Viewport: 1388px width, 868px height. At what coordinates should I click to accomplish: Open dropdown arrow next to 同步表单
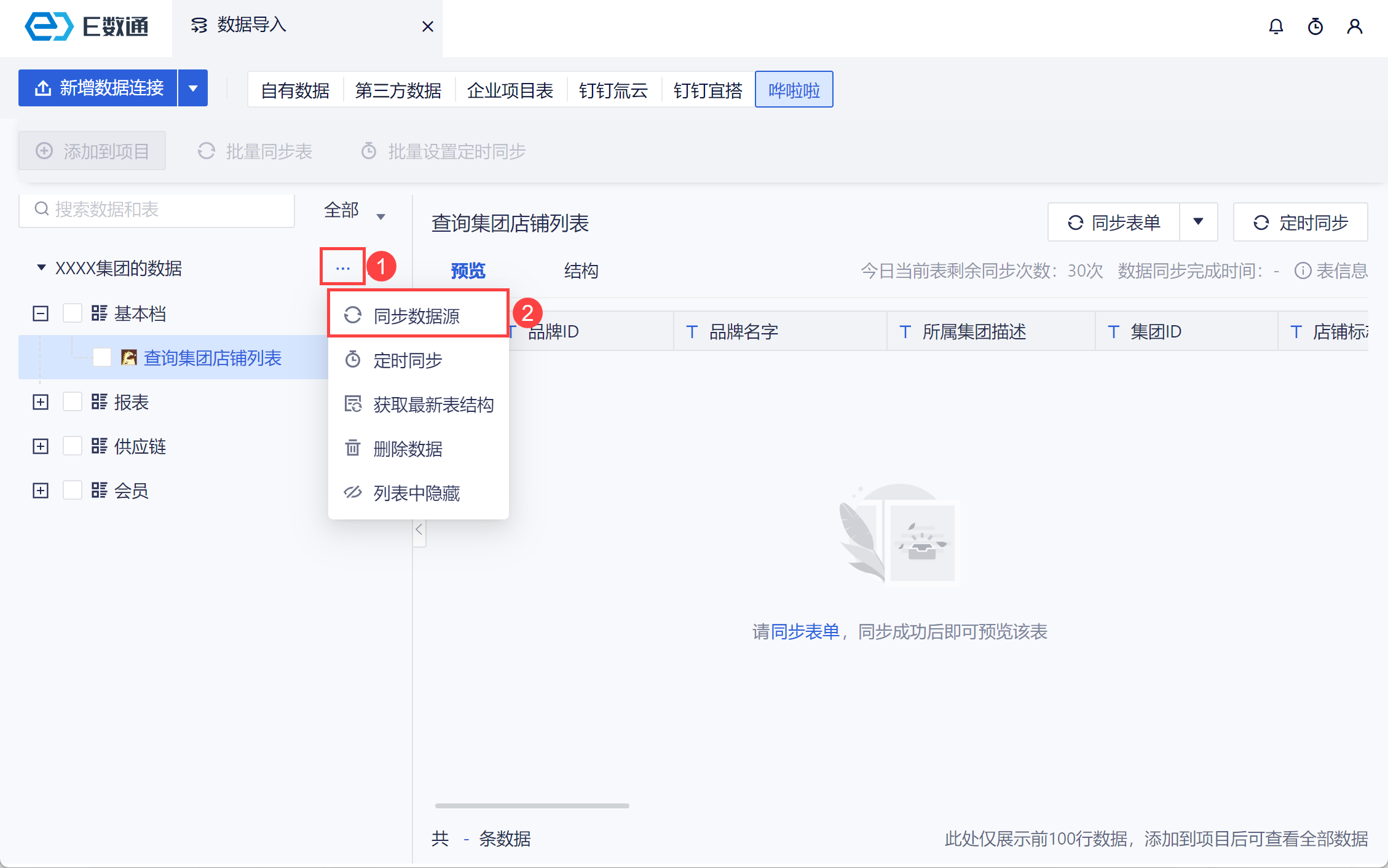pyautogui.click(x=1198, y=222)
